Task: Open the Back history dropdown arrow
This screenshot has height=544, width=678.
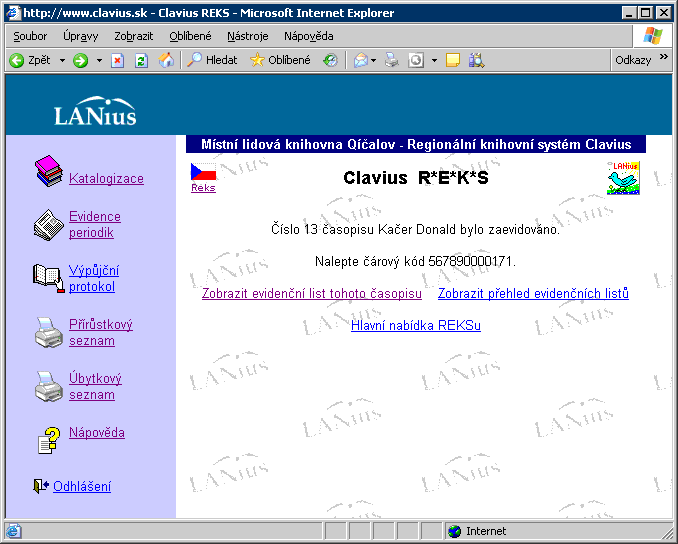Action: tap(62, 61)
